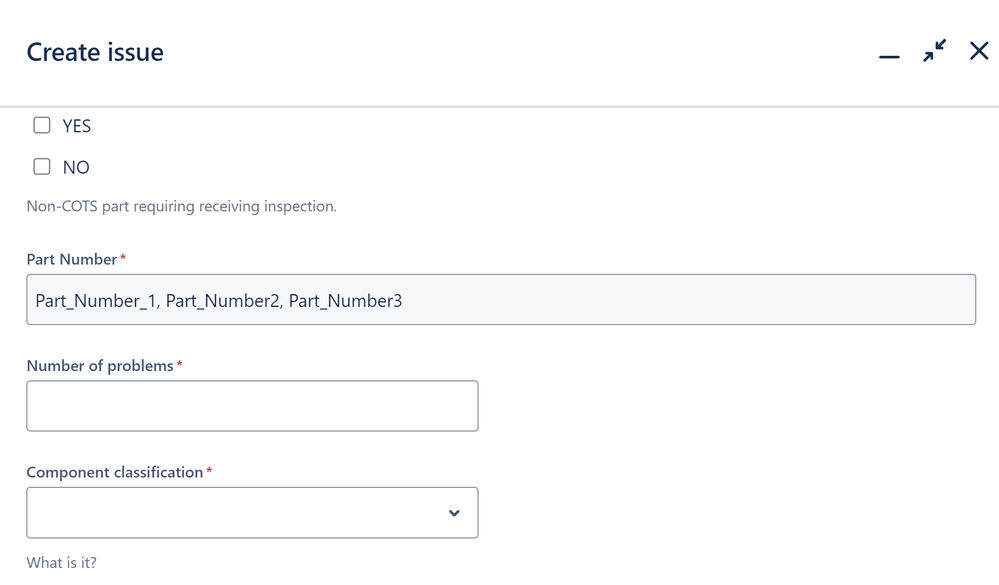Click on Part_Number2 text in field

pyautogui.click(x=222, y=300)
